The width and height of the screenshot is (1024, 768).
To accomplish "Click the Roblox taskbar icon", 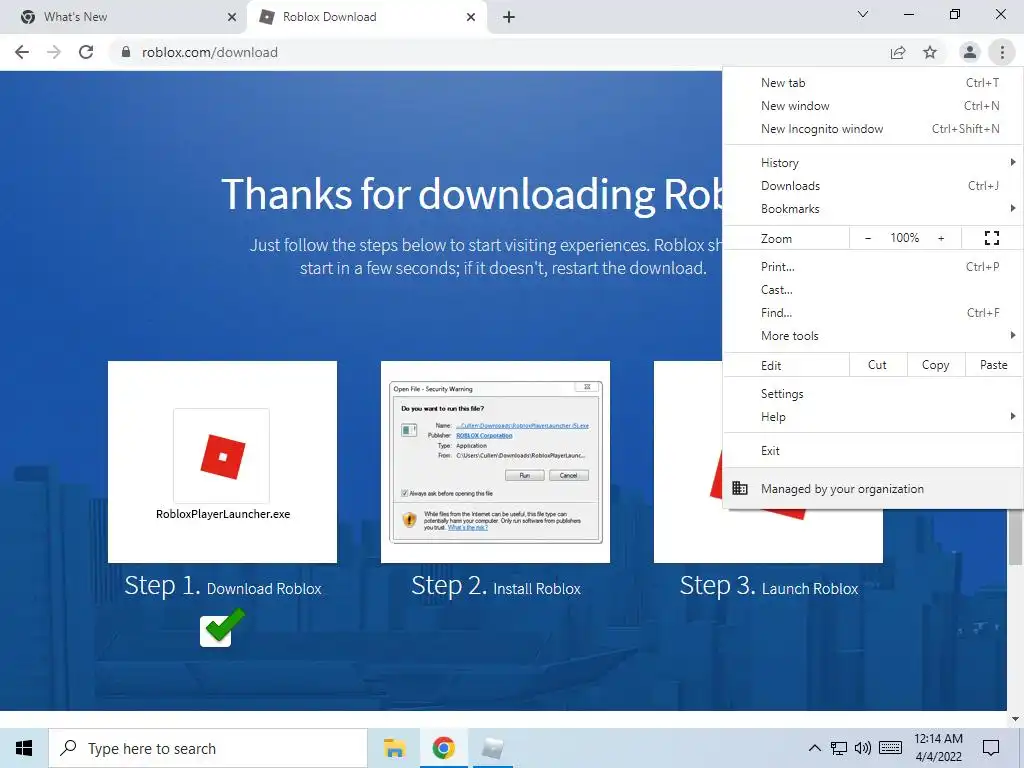I will 492,748.
